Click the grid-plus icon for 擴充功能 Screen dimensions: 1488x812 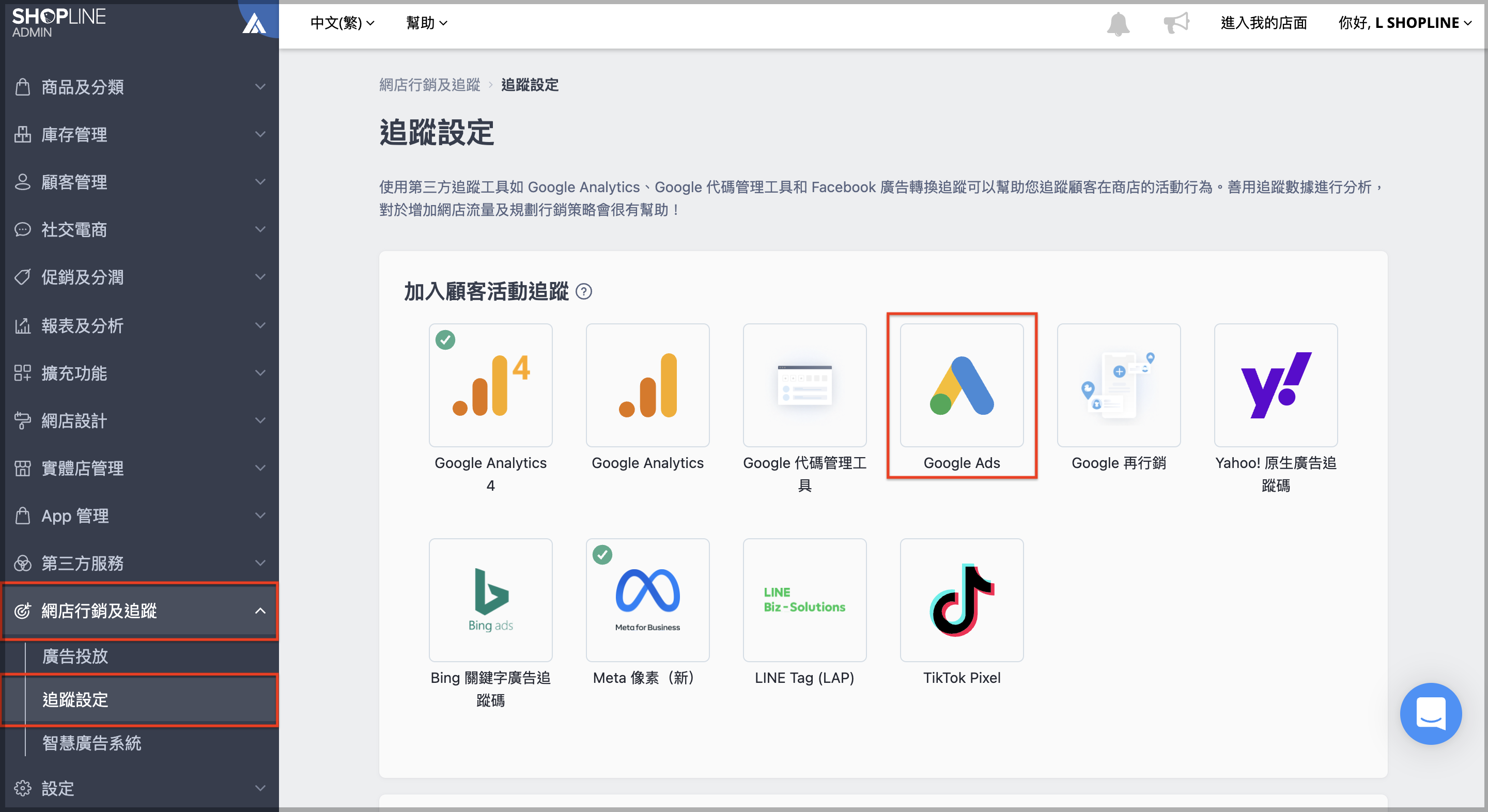(23, 373)
